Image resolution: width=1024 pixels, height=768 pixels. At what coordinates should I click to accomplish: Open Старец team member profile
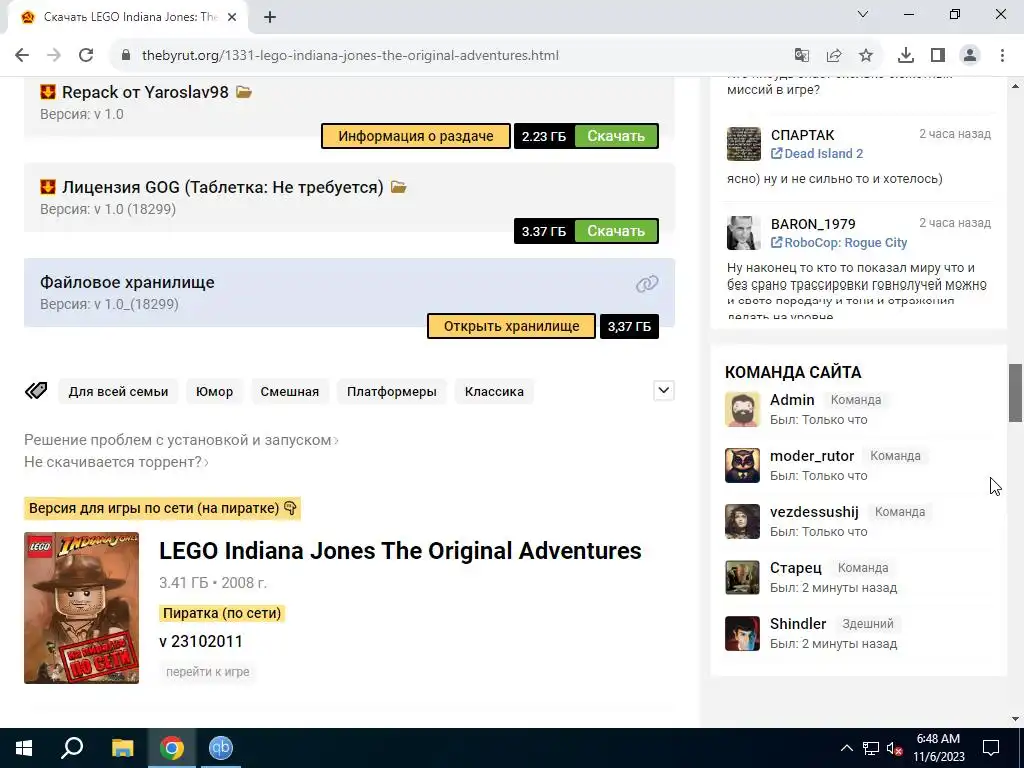click(x=795, y=568)
